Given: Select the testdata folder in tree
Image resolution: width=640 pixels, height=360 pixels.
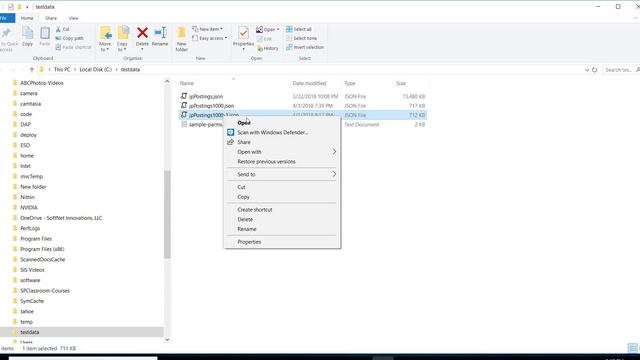Looking at the screenshot, I should (30, 332).
